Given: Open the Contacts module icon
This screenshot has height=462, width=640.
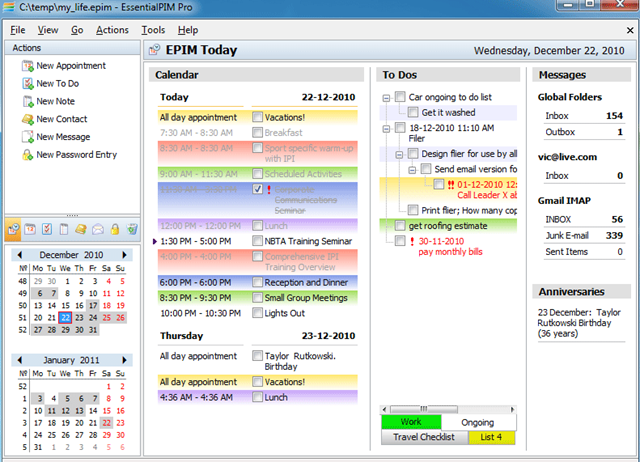Looking at the screenshot, I should [81, 229].
